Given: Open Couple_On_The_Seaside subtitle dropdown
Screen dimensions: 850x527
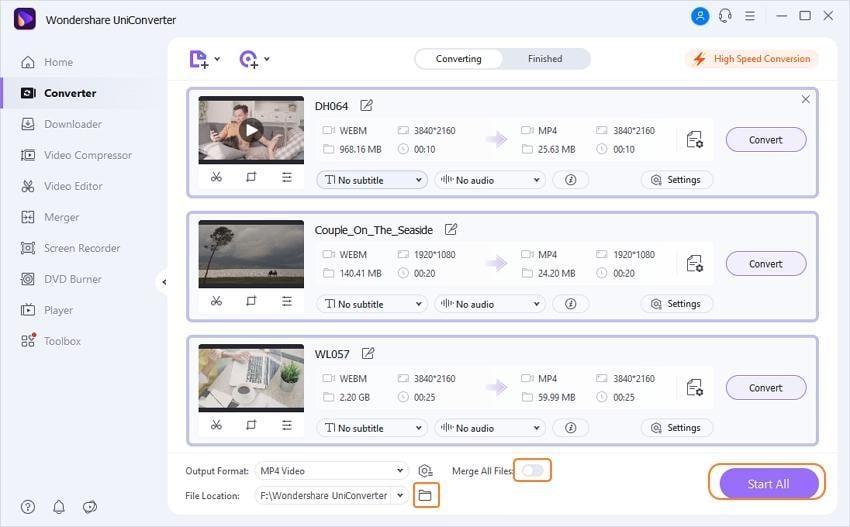Looking at the screenshot, I should pyautogui.click(x=372, y=304).
